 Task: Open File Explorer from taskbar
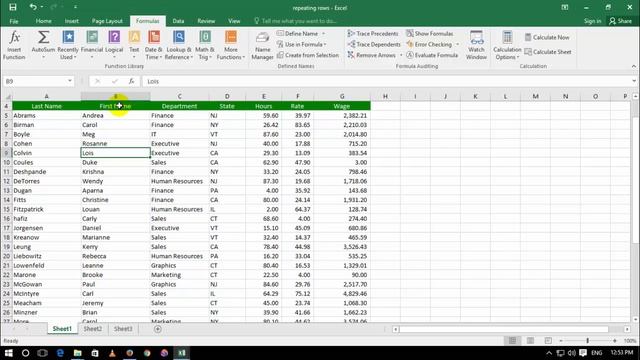click(x=78, y=353)
